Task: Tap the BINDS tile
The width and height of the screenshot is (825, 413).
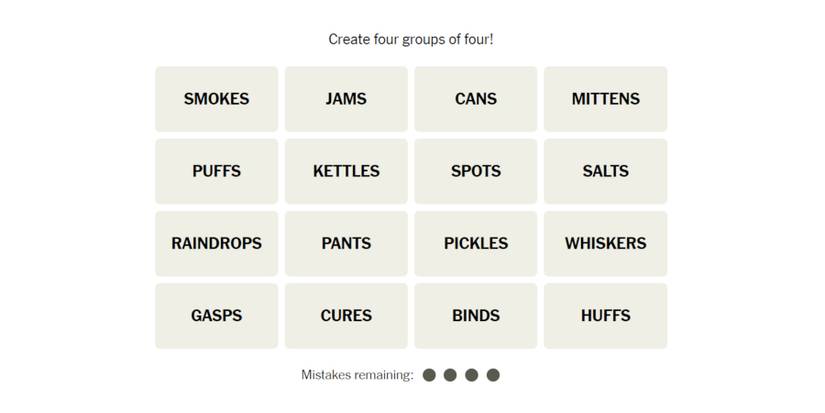Action: coord(476,315)
